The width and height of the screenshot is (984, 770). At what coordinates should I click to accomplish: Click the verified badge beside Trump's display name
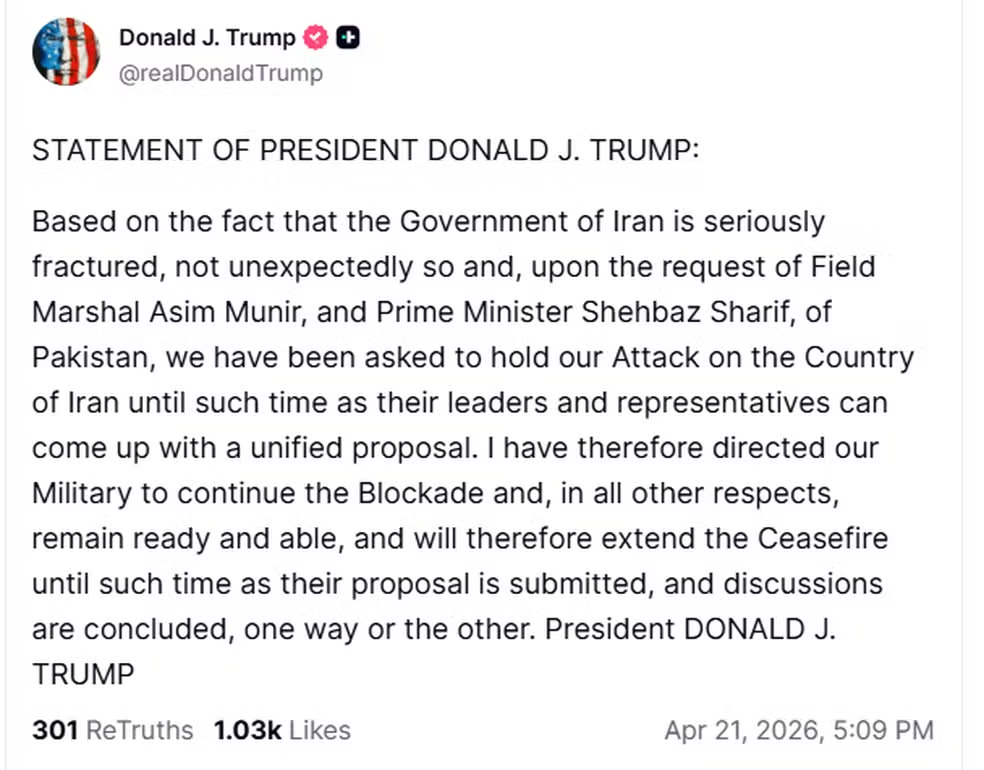[315, 37]
